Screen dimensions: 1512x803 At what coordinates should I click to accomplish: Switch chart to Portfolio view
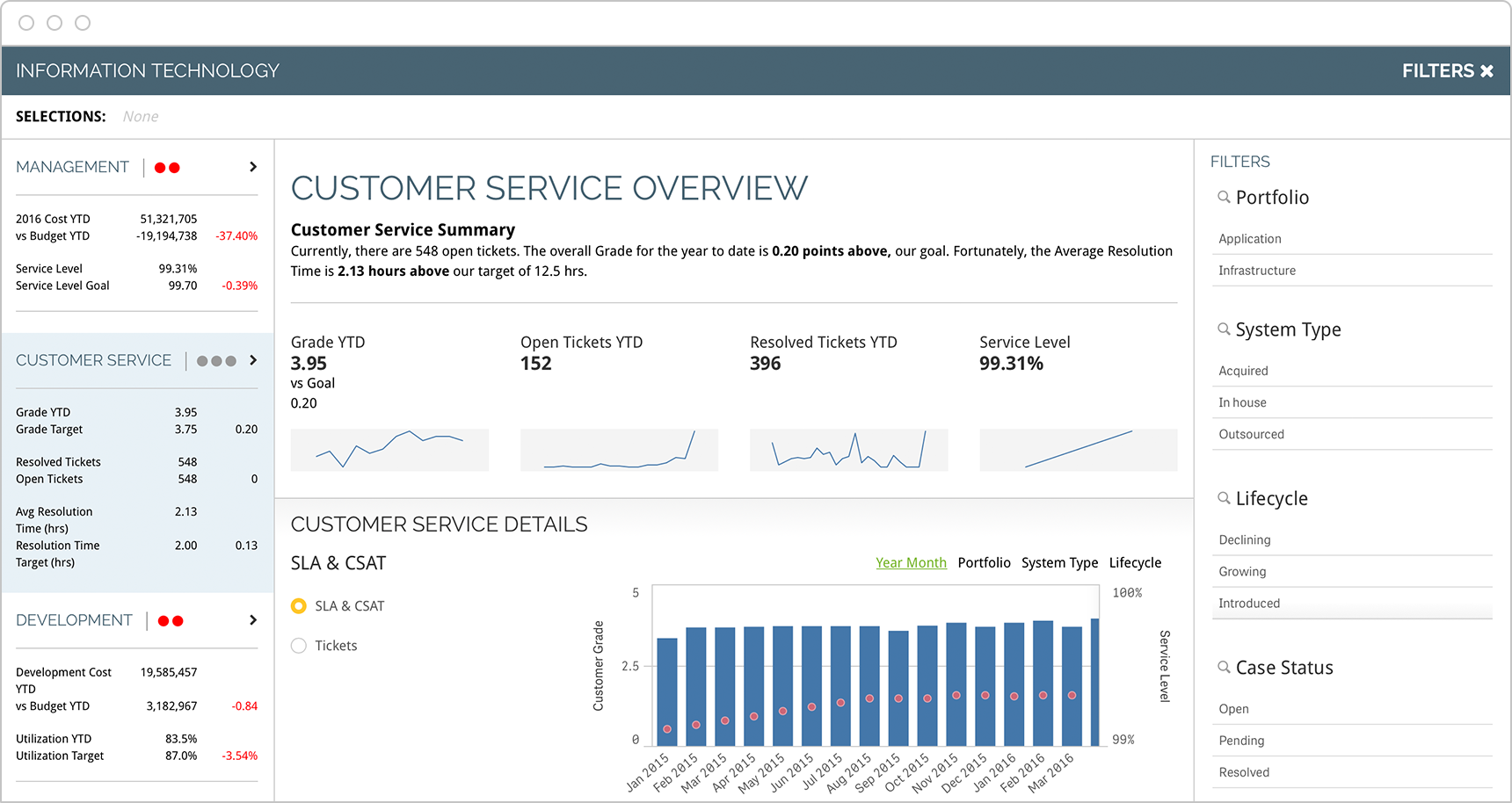pos(985,563)
